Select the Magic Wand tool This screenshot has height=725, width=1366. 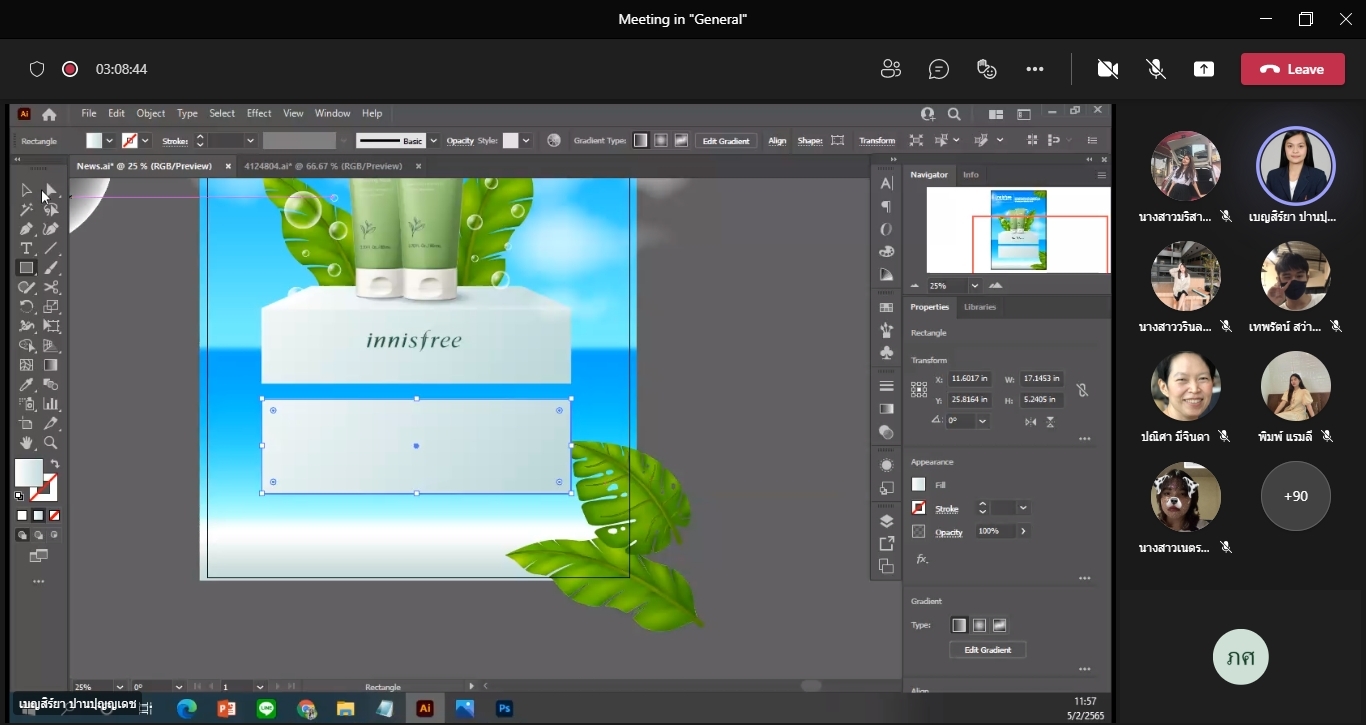27,210
